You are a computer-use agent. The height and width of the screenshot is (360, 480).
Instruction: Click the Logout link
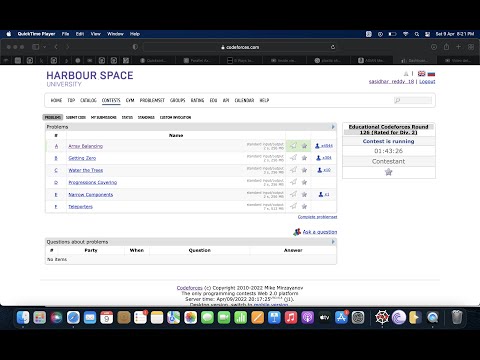click(x=427, y=81)
